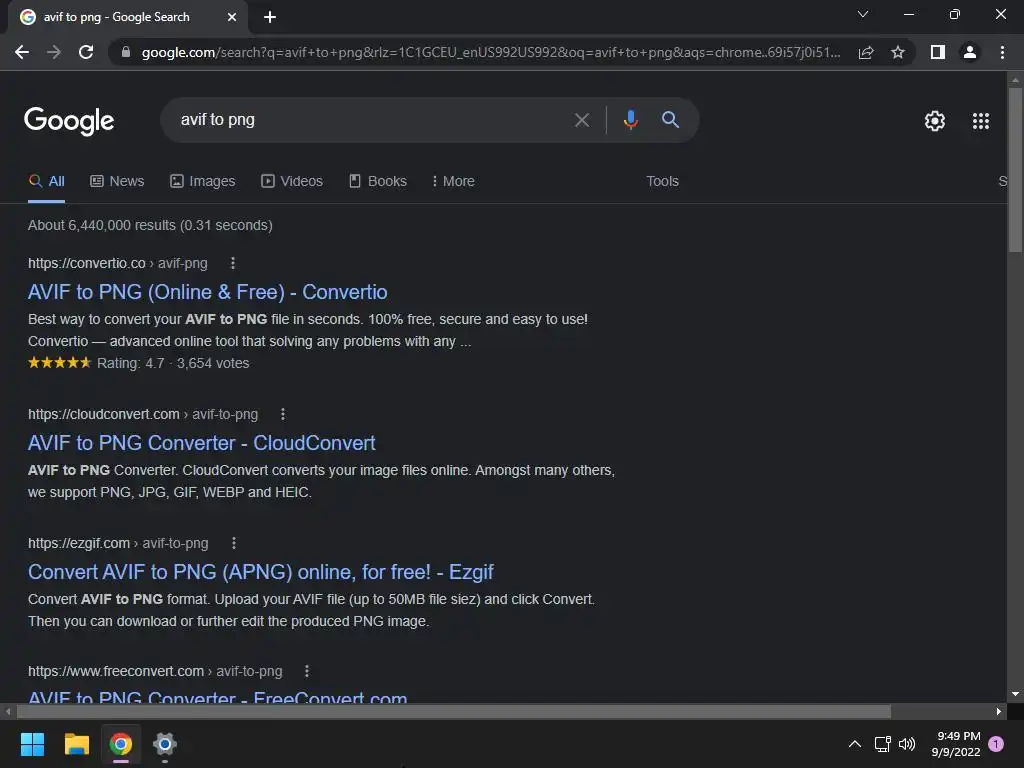This screenshot has width=1024, height=768.
Task: Clear the search box text
Action: (x=582, y=120)
